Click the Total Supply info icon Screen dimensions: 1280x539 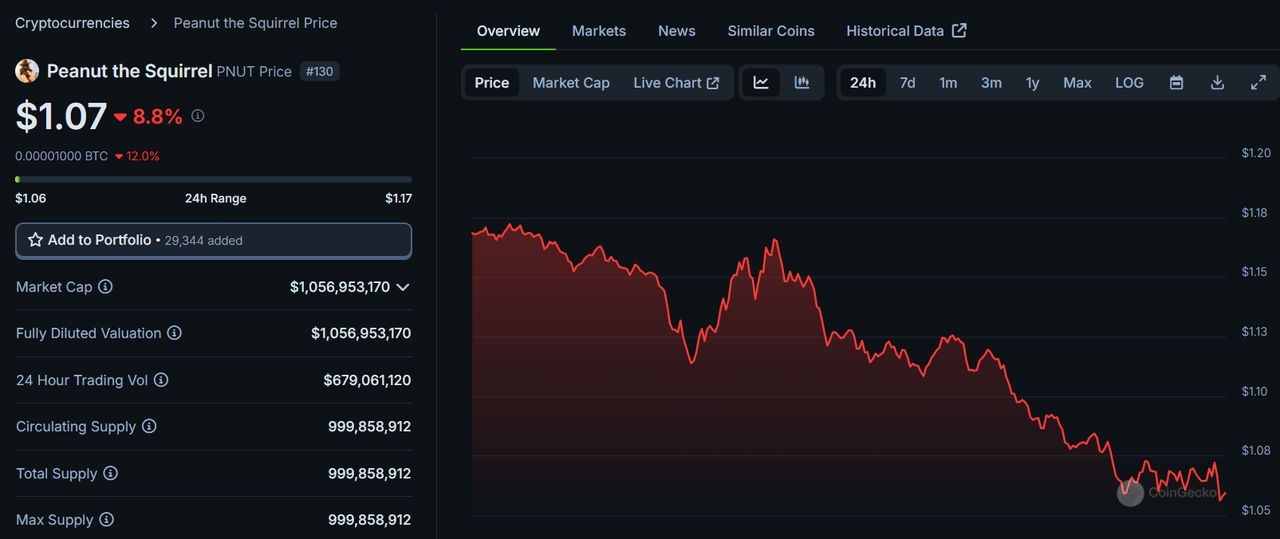tap(110, 473)
